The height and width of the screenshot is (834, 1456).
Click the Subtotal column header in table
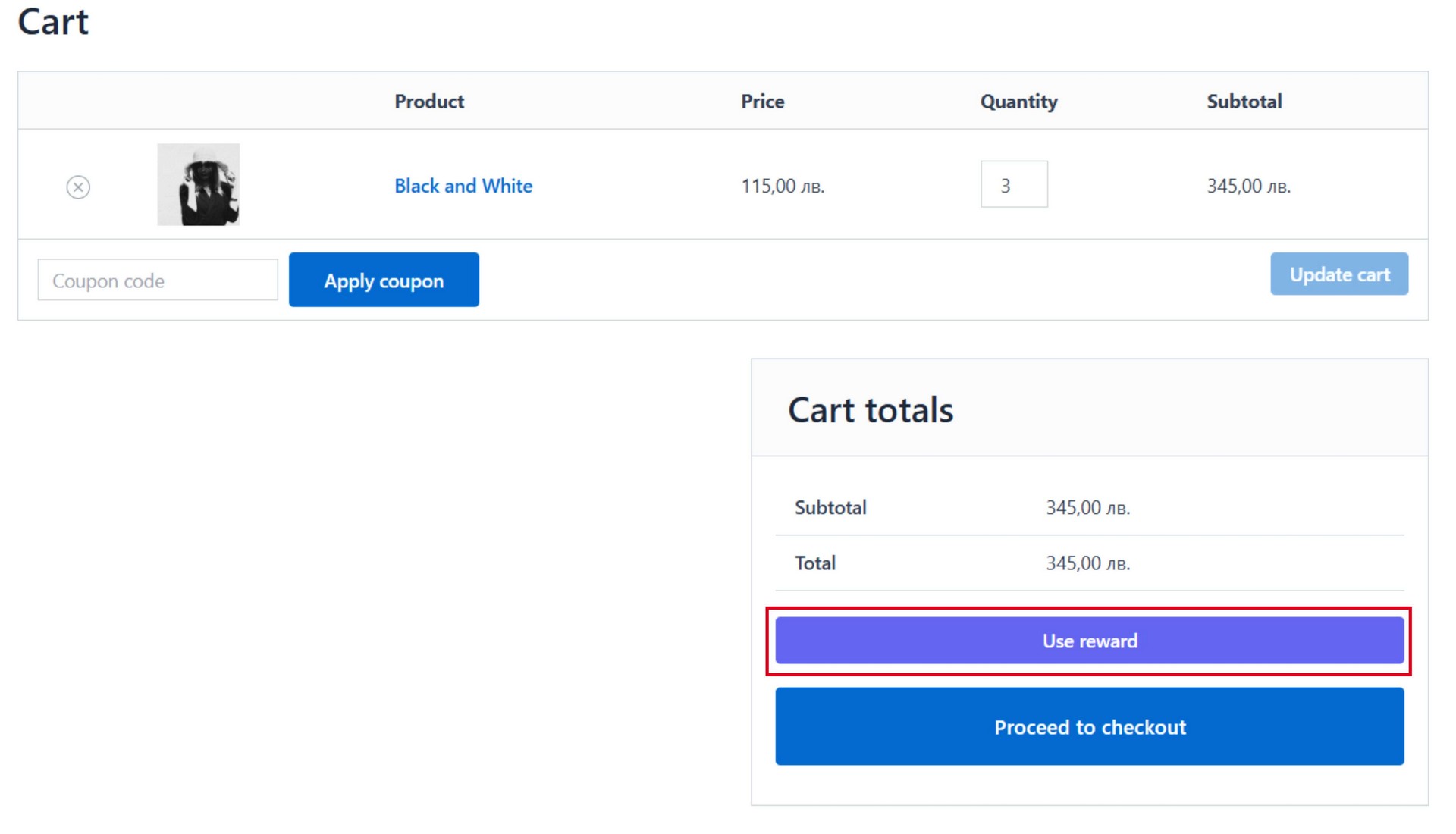click(x=1244, y=102)
